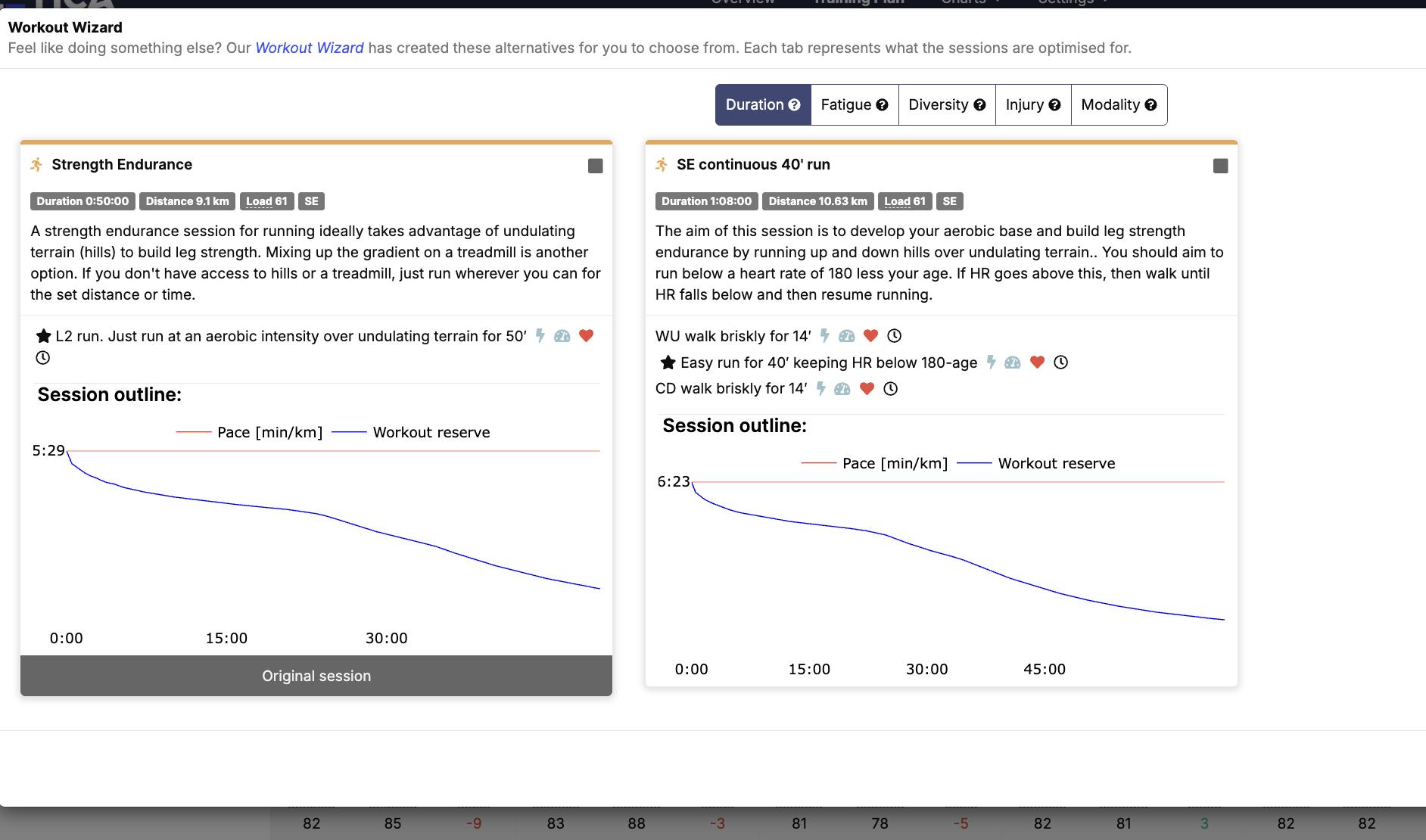Click the SE continuous 40' run title
Screen dimensions: 1426x840
pos(753,164)
